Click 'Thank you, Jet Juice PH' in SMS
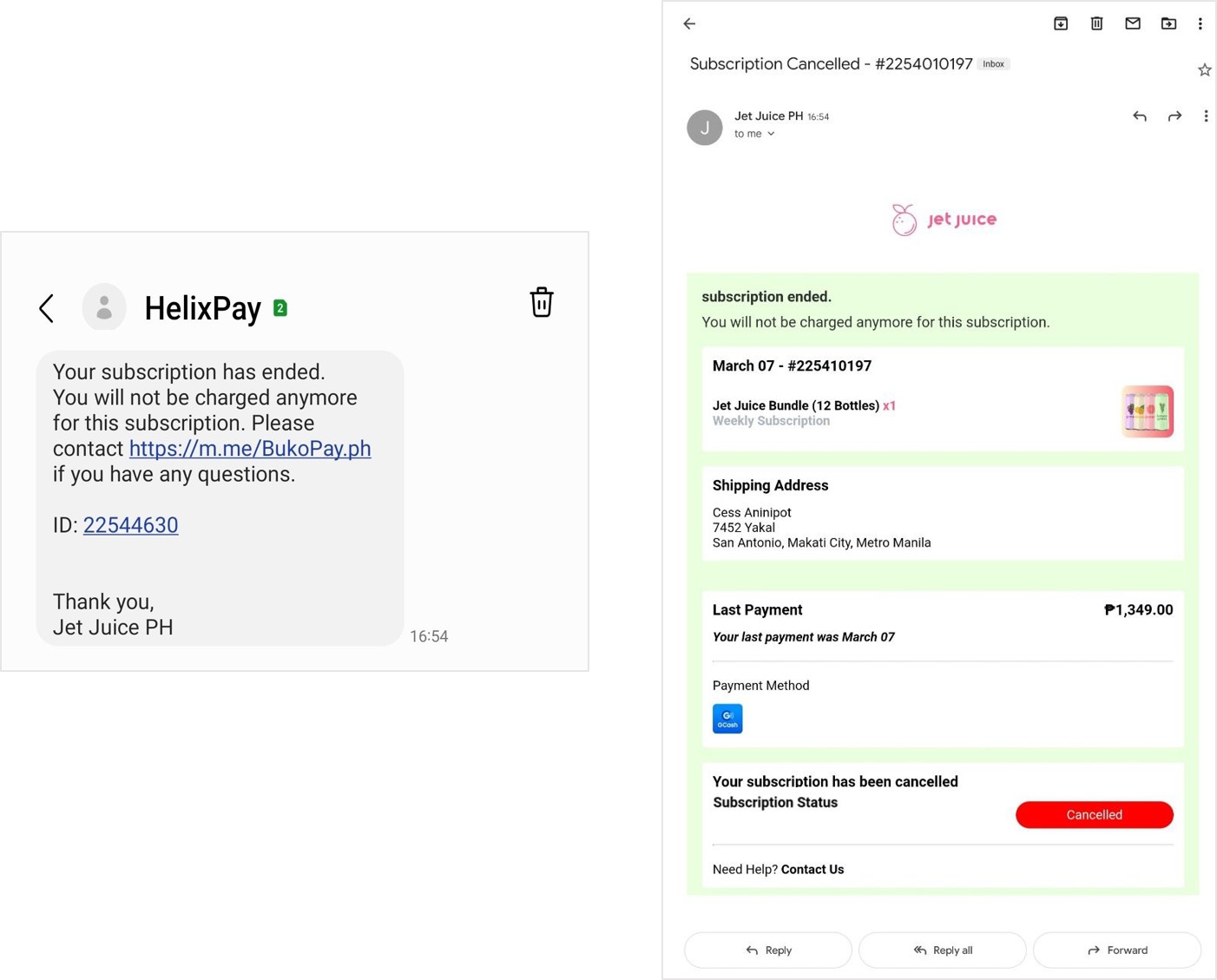1217x980 pixels. 113,615
